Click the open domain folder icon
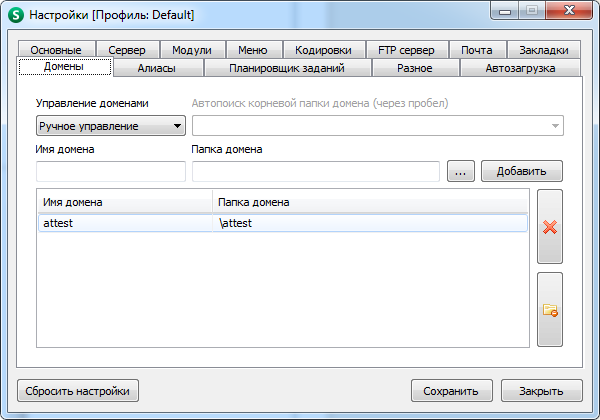Image resolution: width=600 pixels, height=420 pixels. (x=549, y=310)
